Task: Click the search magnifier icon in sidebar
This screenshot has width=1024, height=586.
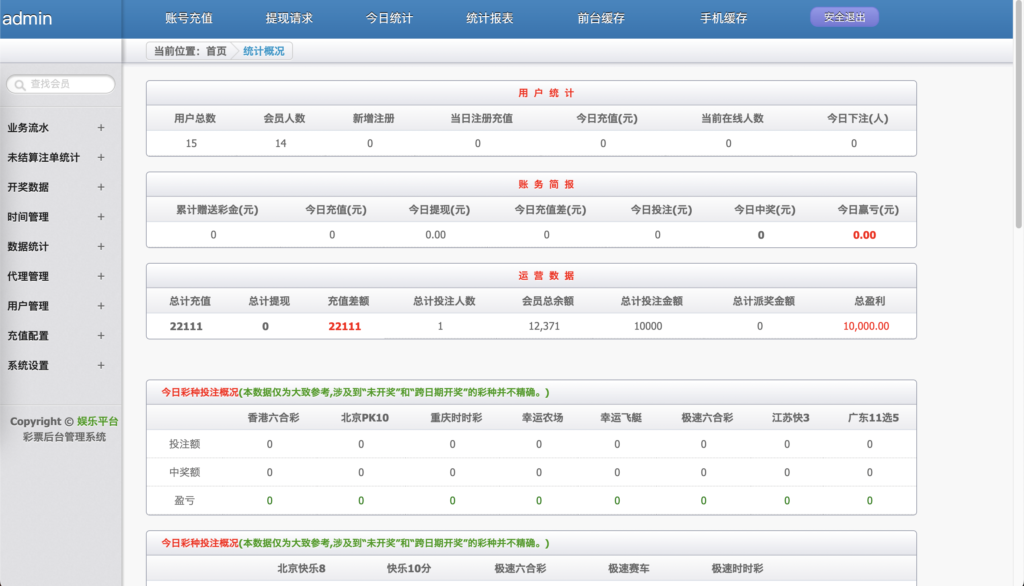Action: (20, 85)
